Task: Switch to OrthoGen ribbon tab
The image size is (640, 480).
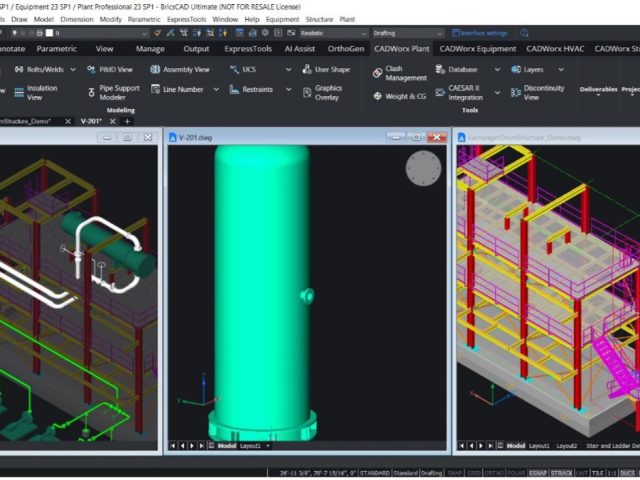Action: 346,49
